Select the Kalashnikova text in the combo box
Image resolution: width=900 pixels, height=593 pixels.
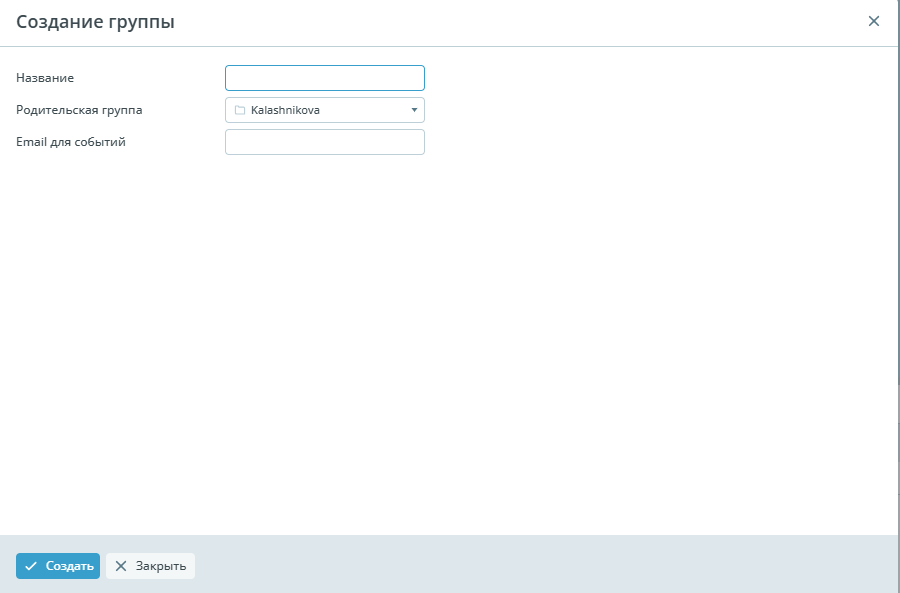pos(285,110)
